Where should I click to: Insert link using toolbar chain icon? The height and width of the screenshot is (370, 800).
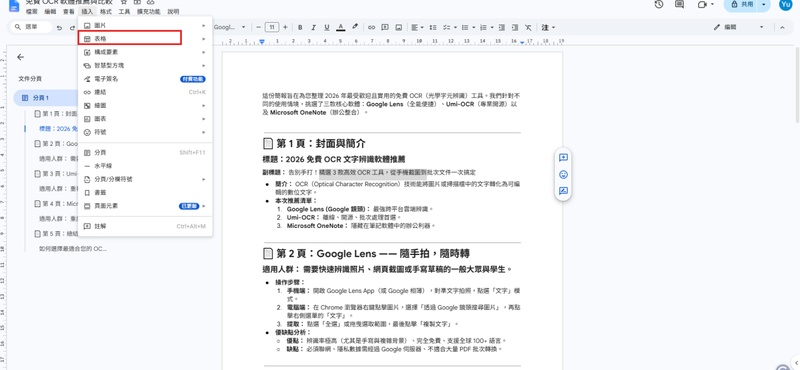371,27
